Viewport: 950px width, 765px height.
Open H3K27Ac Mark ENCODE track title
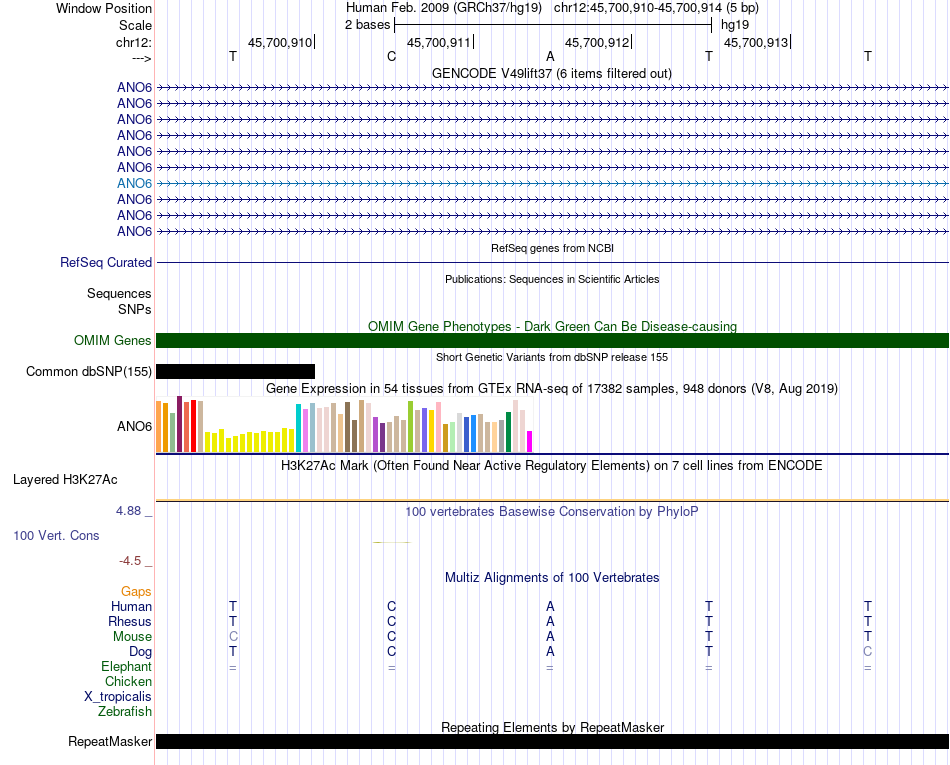point(552,466)
